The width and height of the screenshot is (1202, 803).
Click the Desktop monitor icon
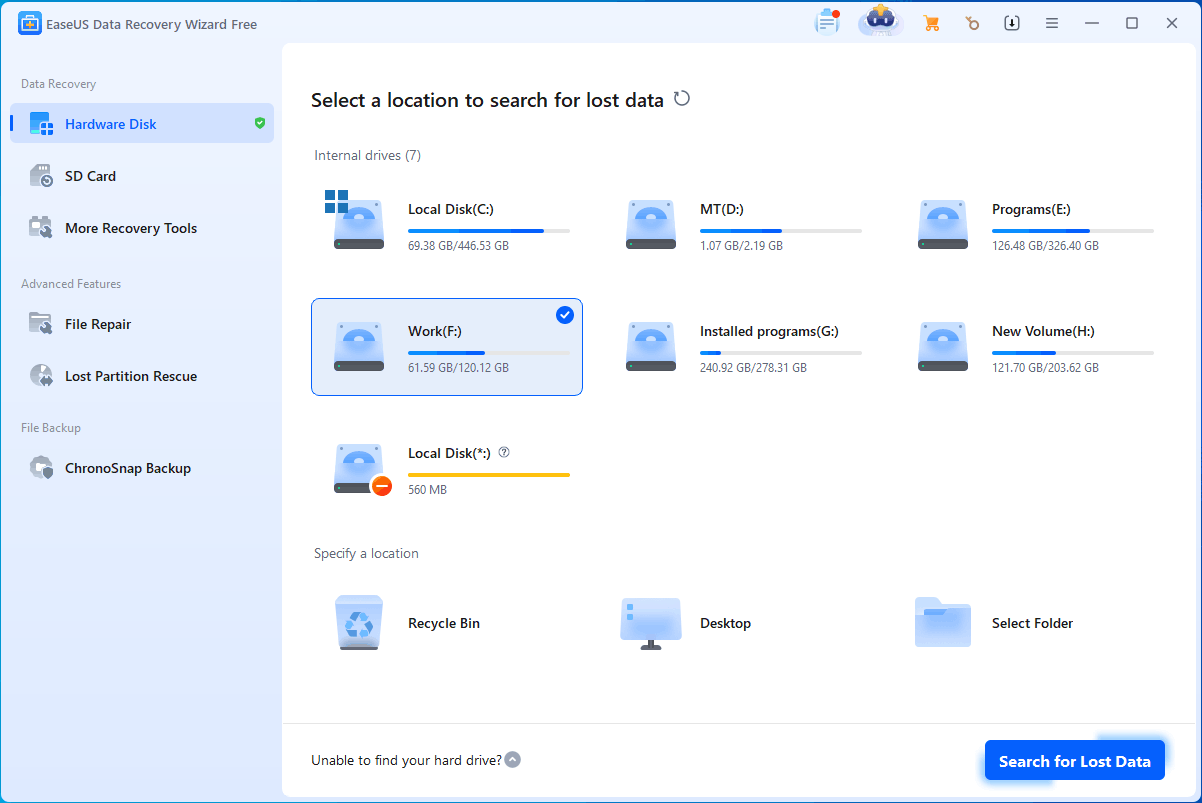click(x=651, y=623)
